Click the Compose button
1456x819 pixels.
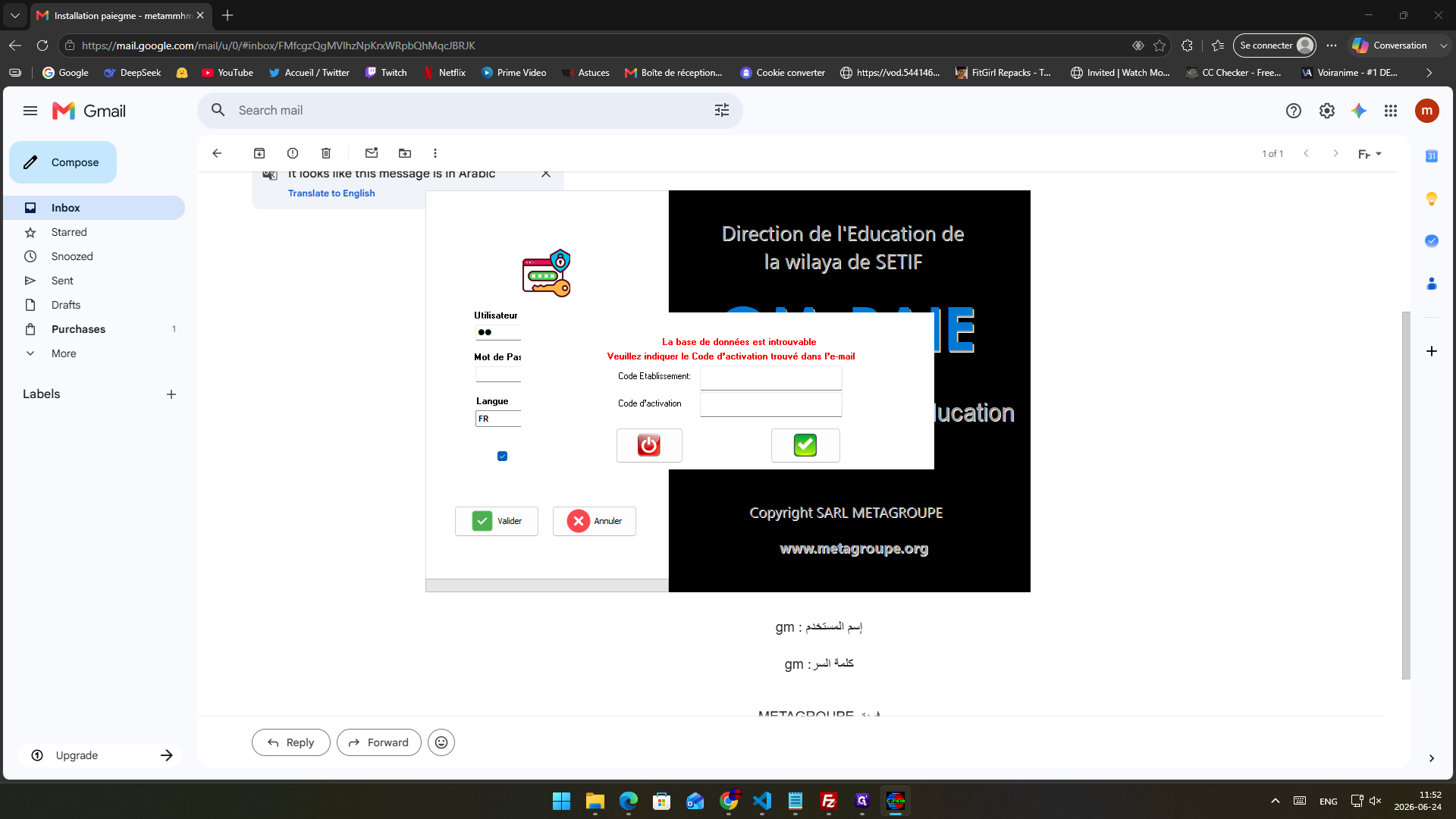[63, 162]
